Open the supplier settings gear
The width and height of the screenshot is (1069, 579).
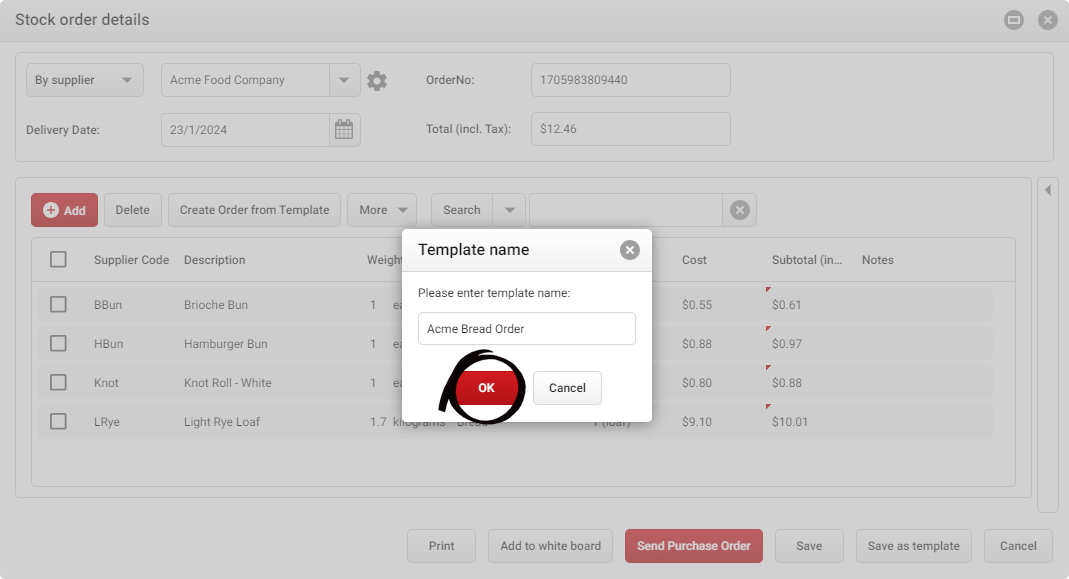[377, 80]
